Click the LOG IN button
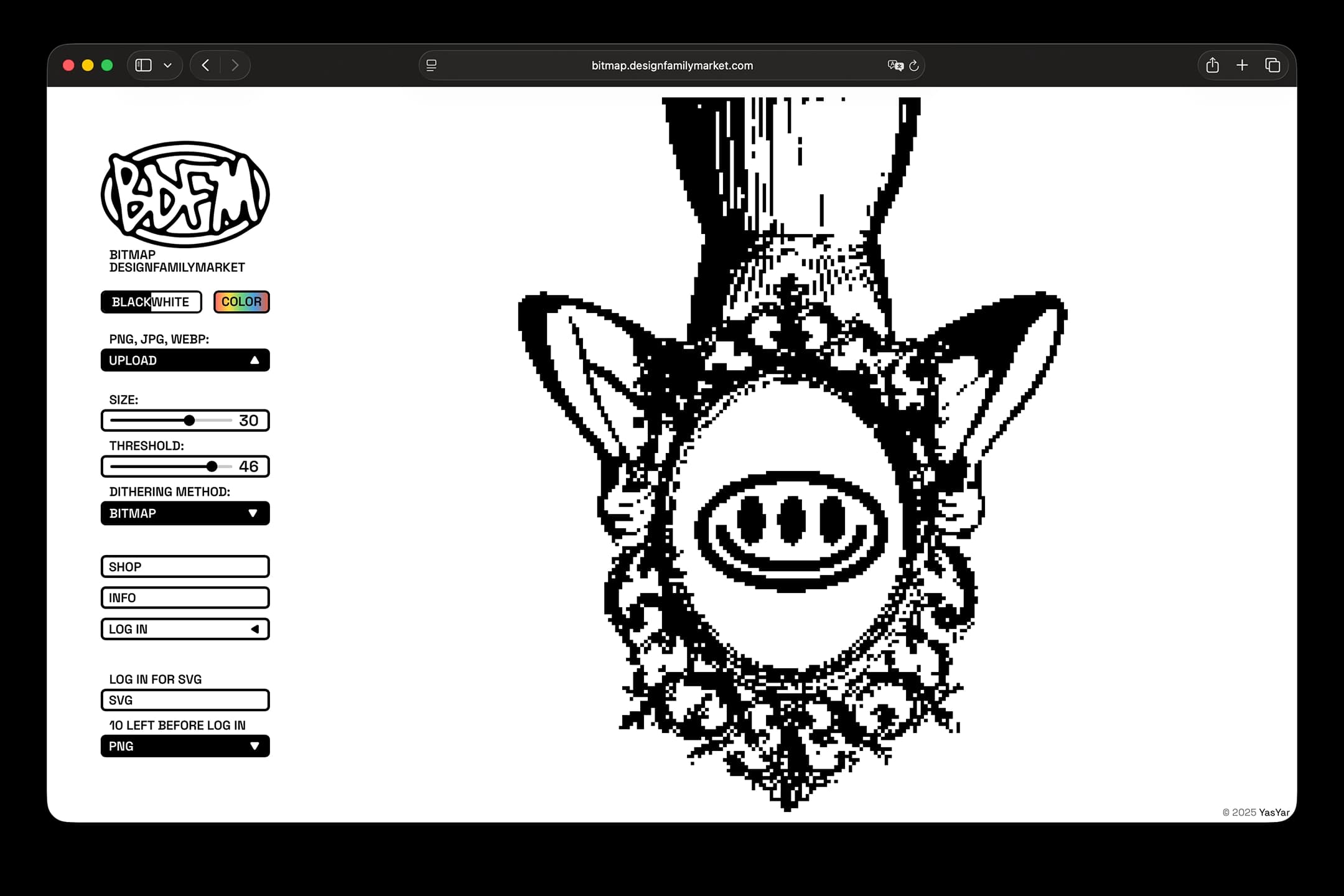Image resolution: width=1344 pixels, height=896 pixels. click(x=185, y=628)
